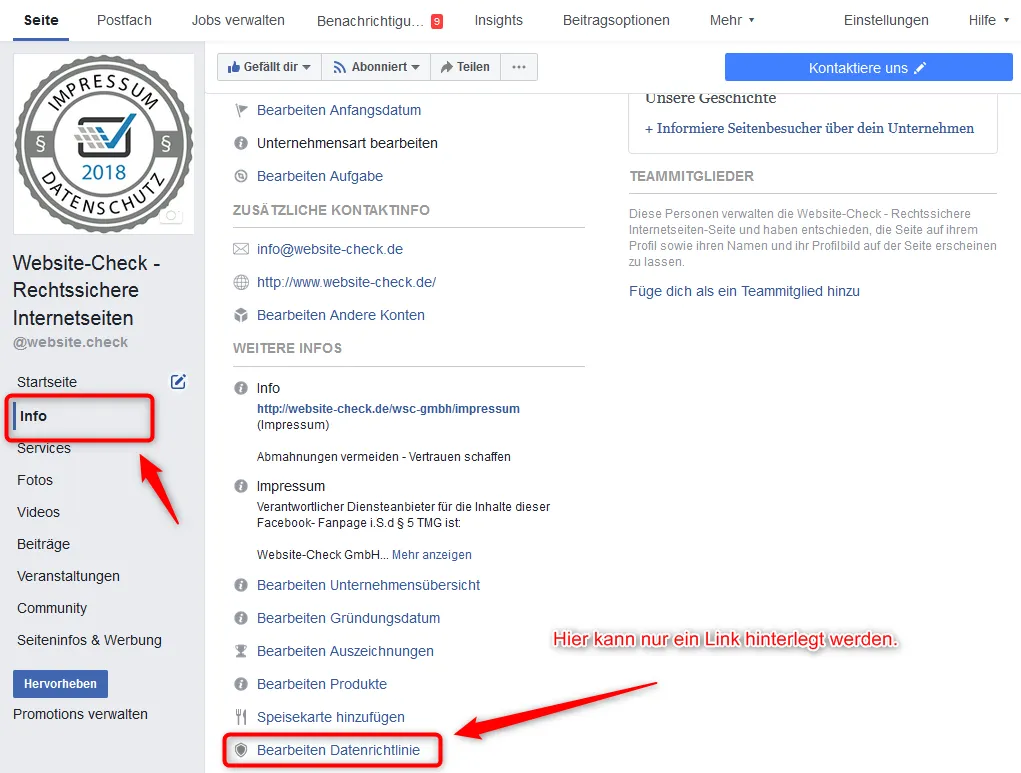The image size is (1021, 773).
Task: Click the pencil edit icon beside Startseite
Action: pos(177,381)
